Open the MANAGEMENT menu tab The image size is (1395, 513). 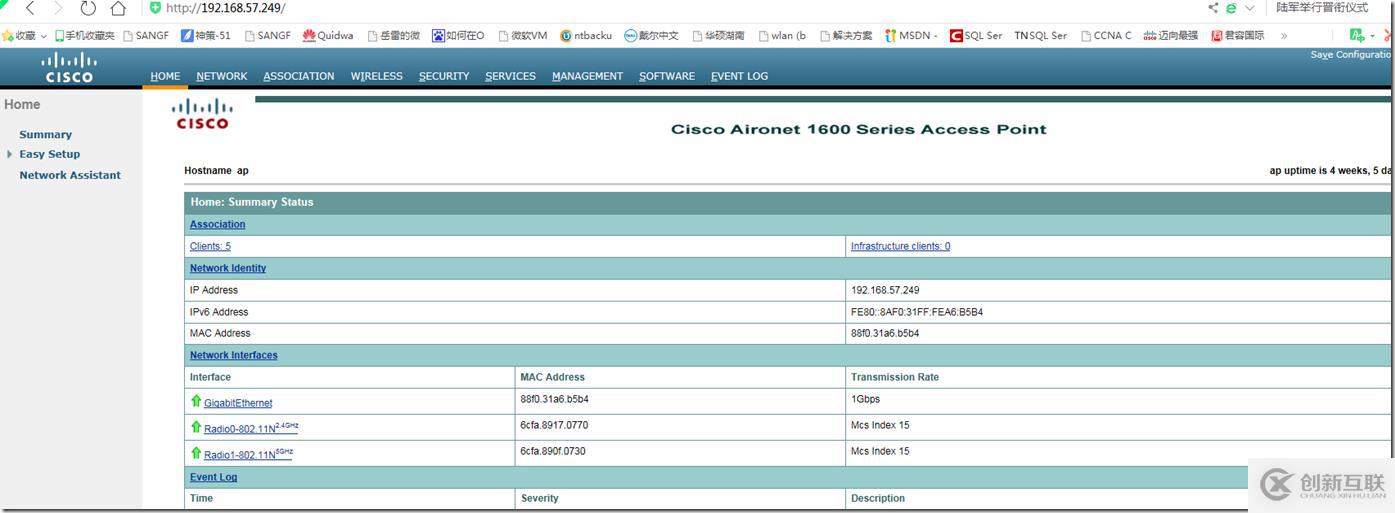(x=587, y=76)
